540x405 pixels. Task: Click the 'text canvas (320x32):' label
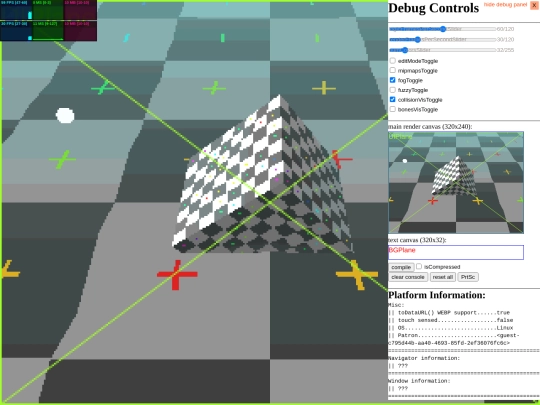417,240
